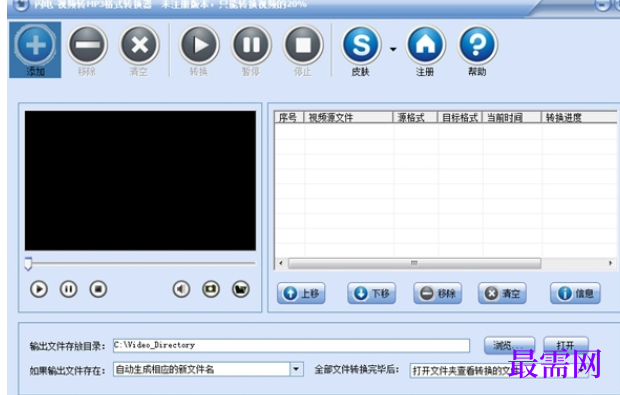Click the 停止 stop toolbar icon
Viewport: 620px width, 395px height.
point(303,50)
